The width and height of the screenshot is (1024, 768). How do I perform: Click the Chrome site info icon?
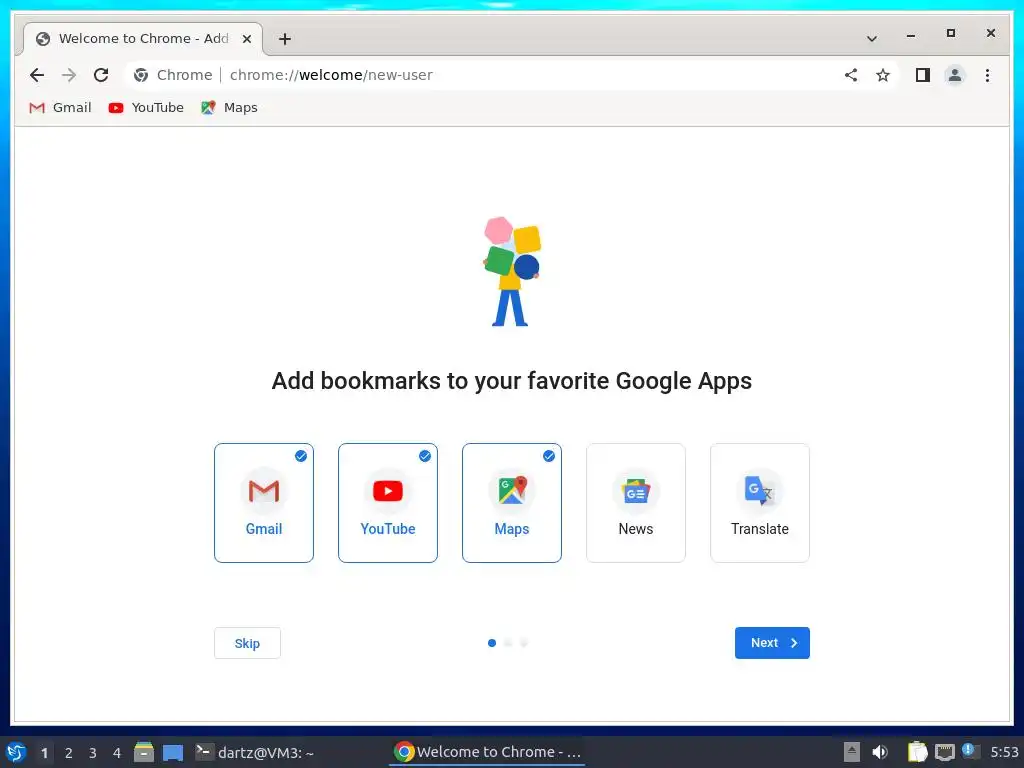click(x=140, y=75)
